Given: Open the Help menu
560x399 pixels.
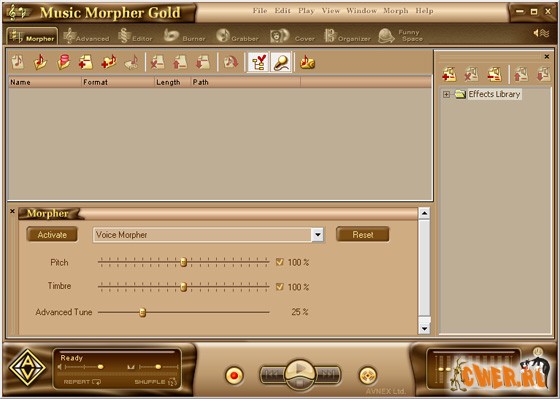Looking at the screenshot, I should pyautogui.click(x=424, y=11).
